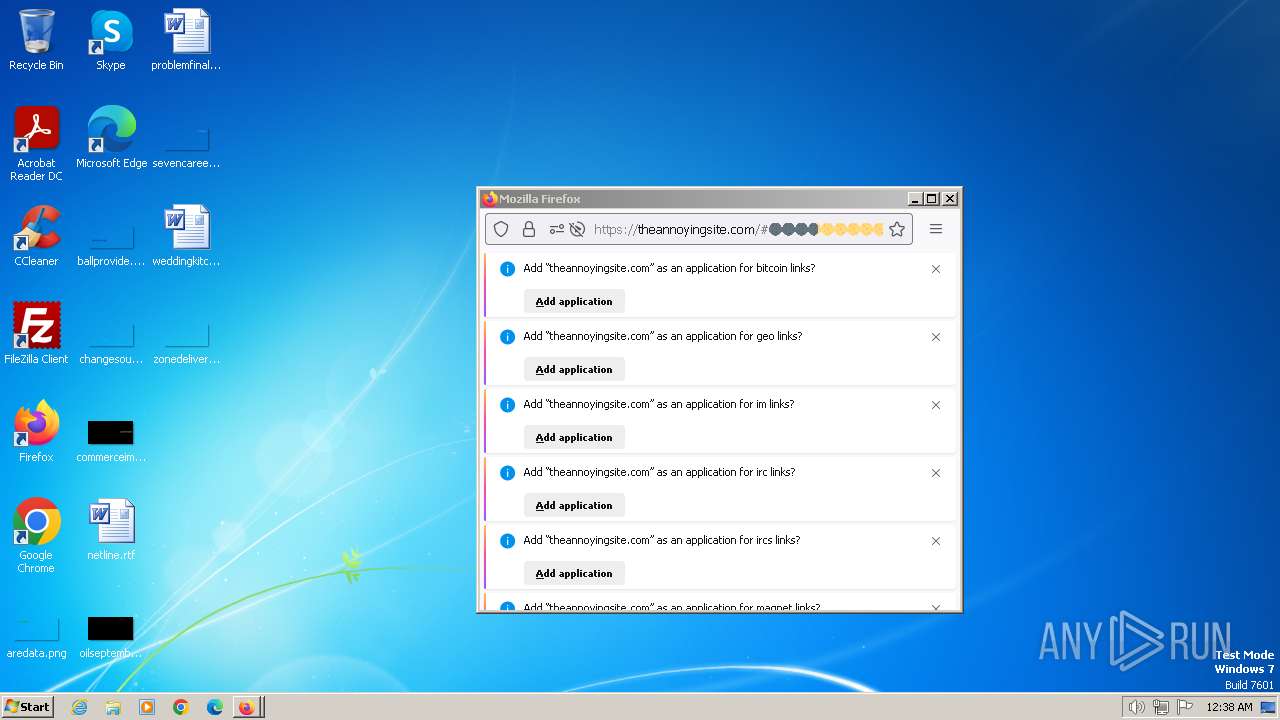
Task: Open Edge from the taskbar
Action: pos(215,707)
